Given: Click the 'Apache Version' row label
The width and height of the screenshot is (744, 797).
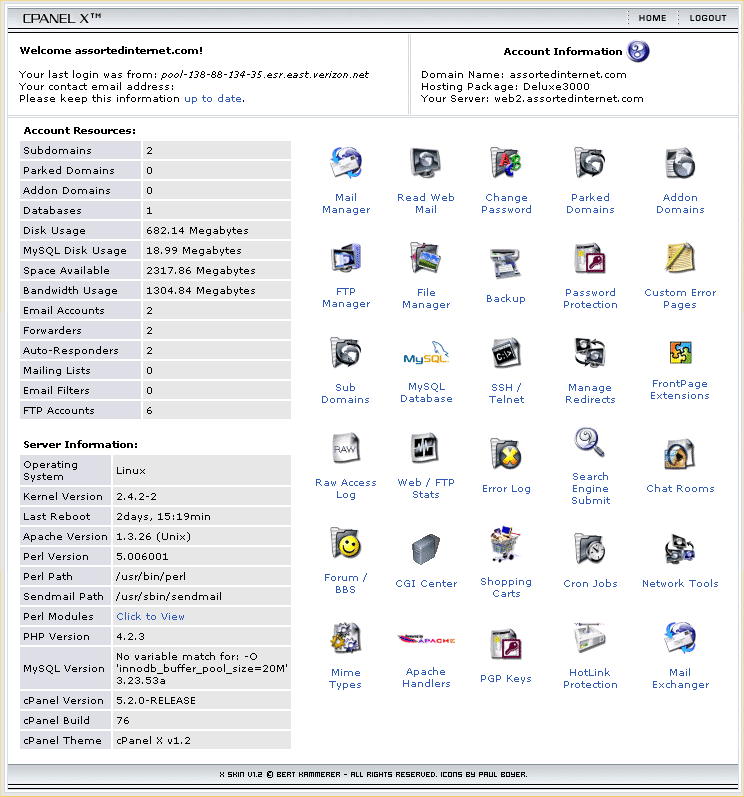Looking at the screenshot, I should point(66,537).
